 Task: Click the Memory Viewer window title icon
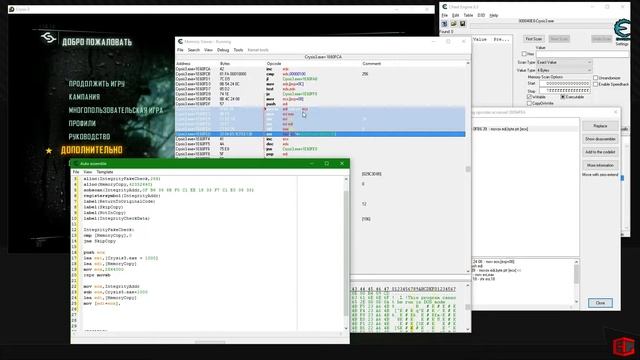(x=180, y=42)
